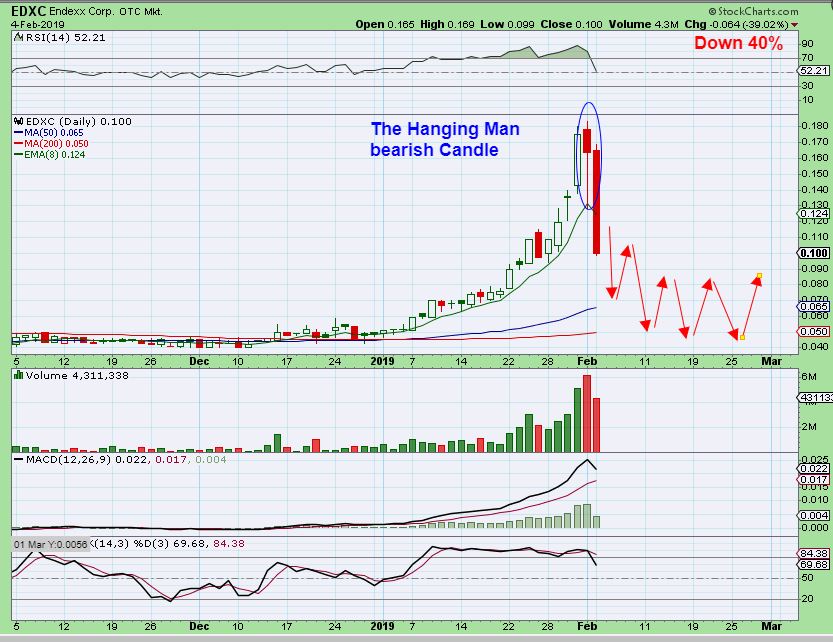Click the 0.022 MACD tag on the right axis
833x642 pixels.
[813, 468]
